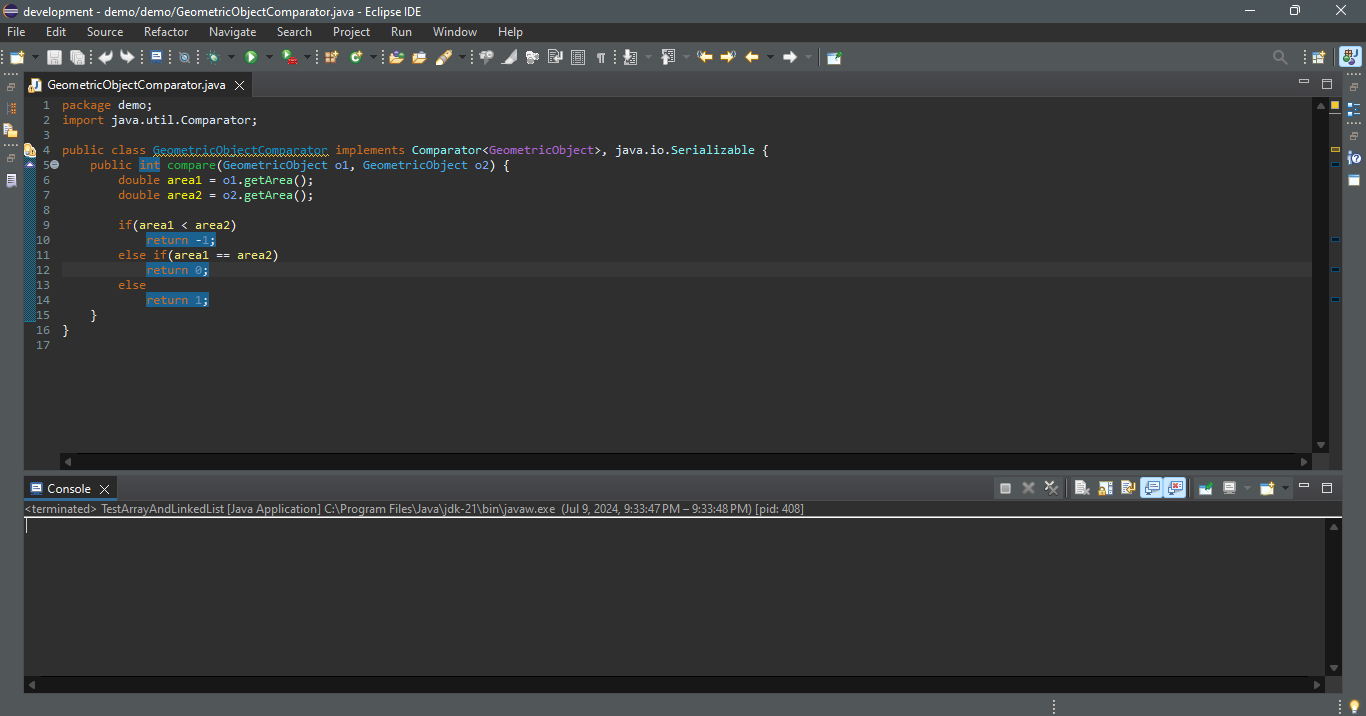Click the Pin Console icon
Screen dimensions: 1366x716
pos(1206,488)
